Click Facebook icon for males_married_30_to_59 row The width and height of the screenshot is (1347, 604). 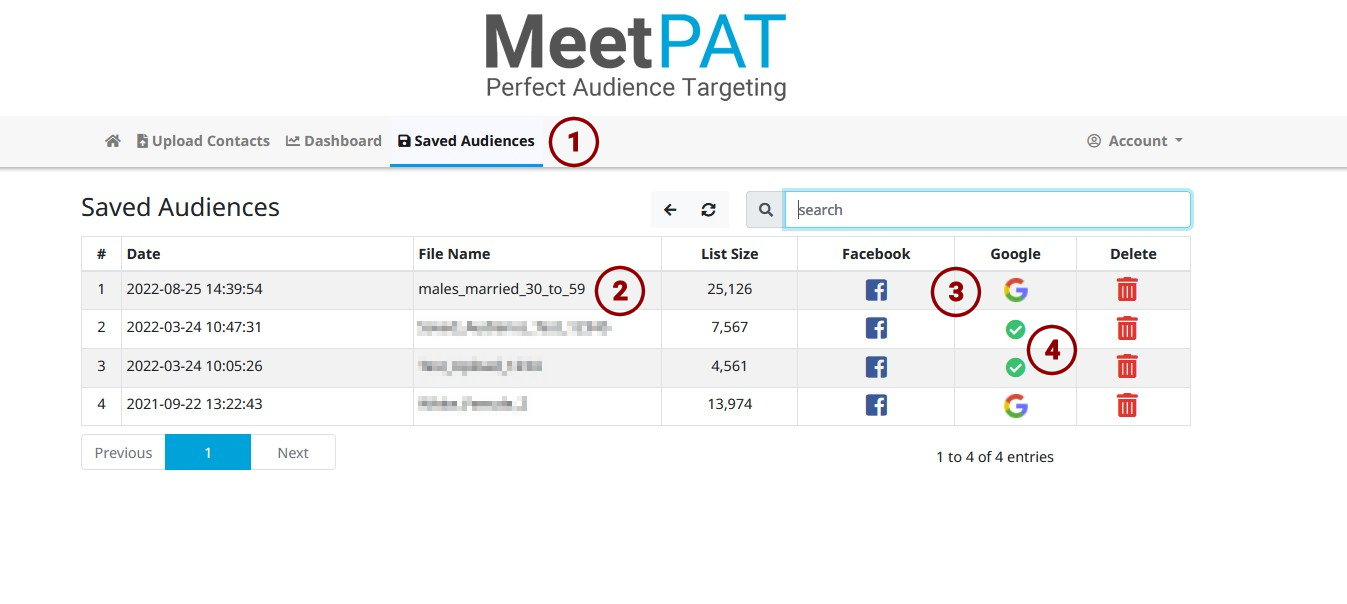(x=876, y=290)
